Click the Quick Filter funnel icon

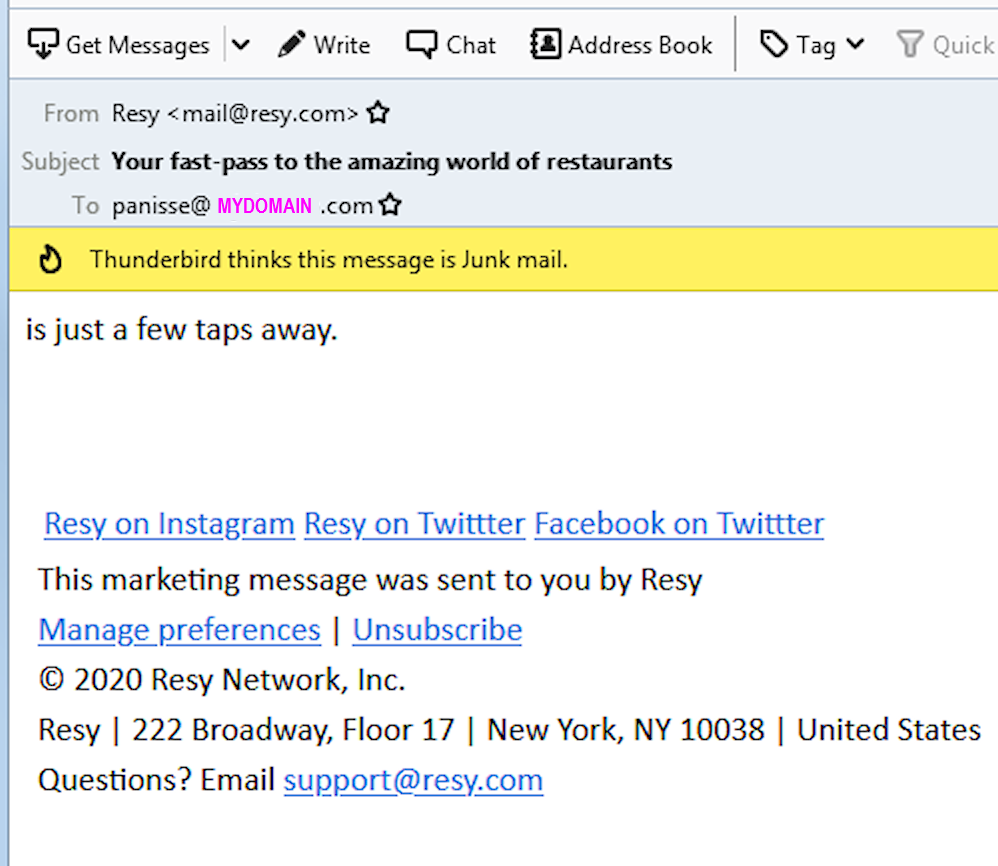[x=910, y=44]
